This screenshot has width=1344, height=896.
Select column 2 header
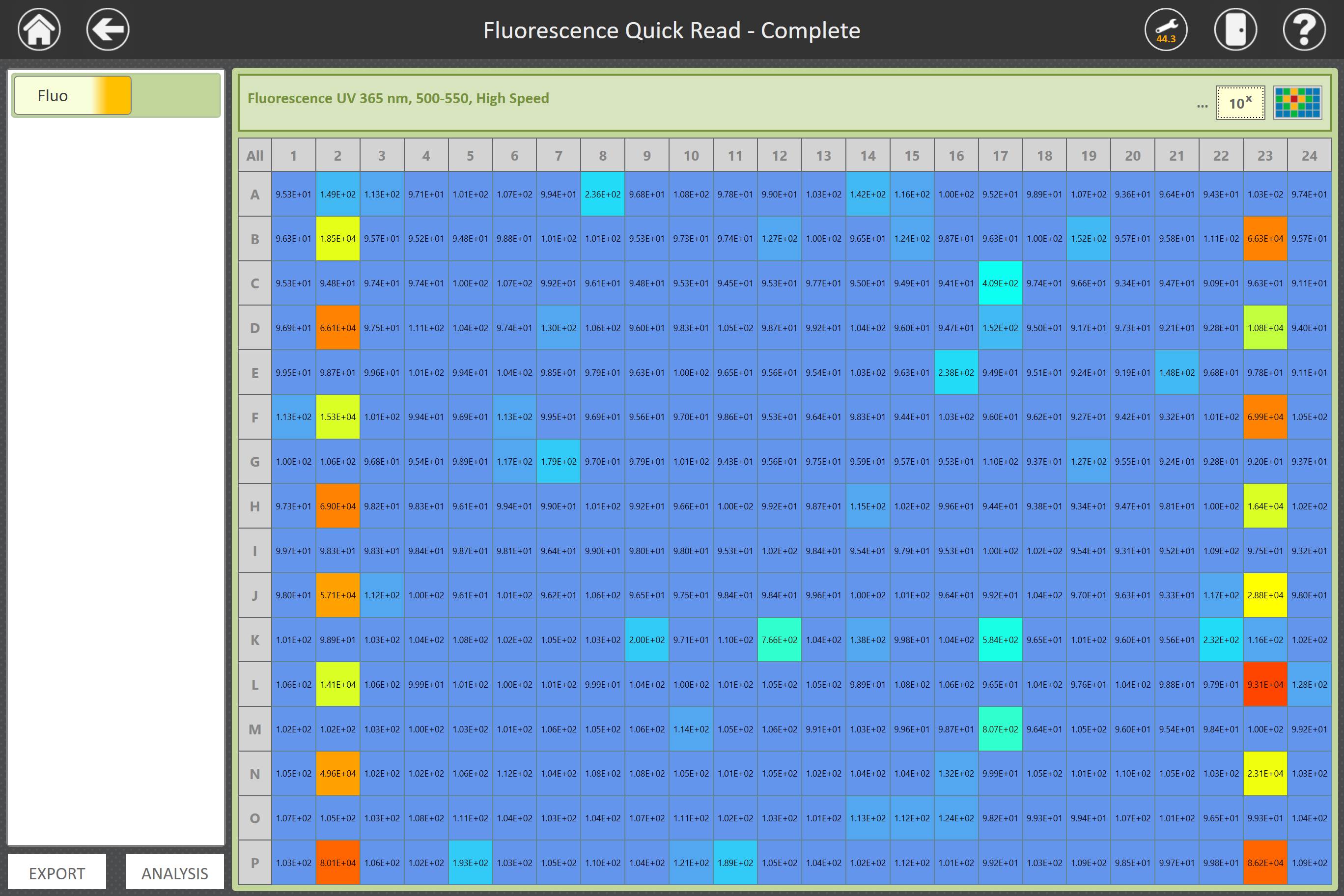pos(337,155)
